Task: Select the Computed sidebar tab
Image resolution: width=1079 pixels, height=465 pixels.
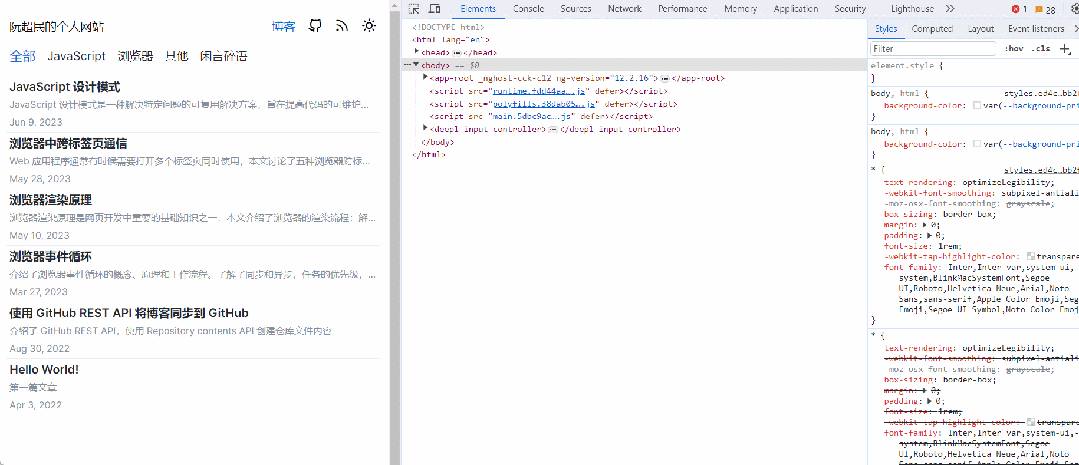Action: 932,29
